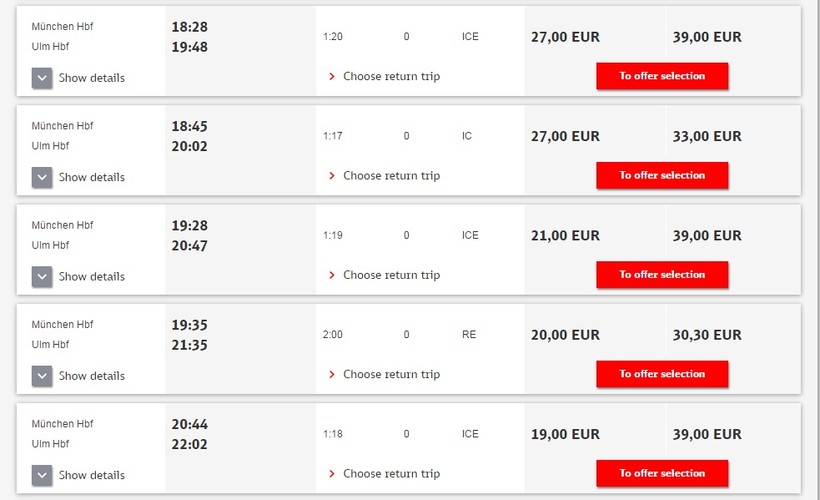Viewport: 820px width, 500px height.
Task: Select the 30,30 EUR flexible fare
Action: [x=707, y=335]
